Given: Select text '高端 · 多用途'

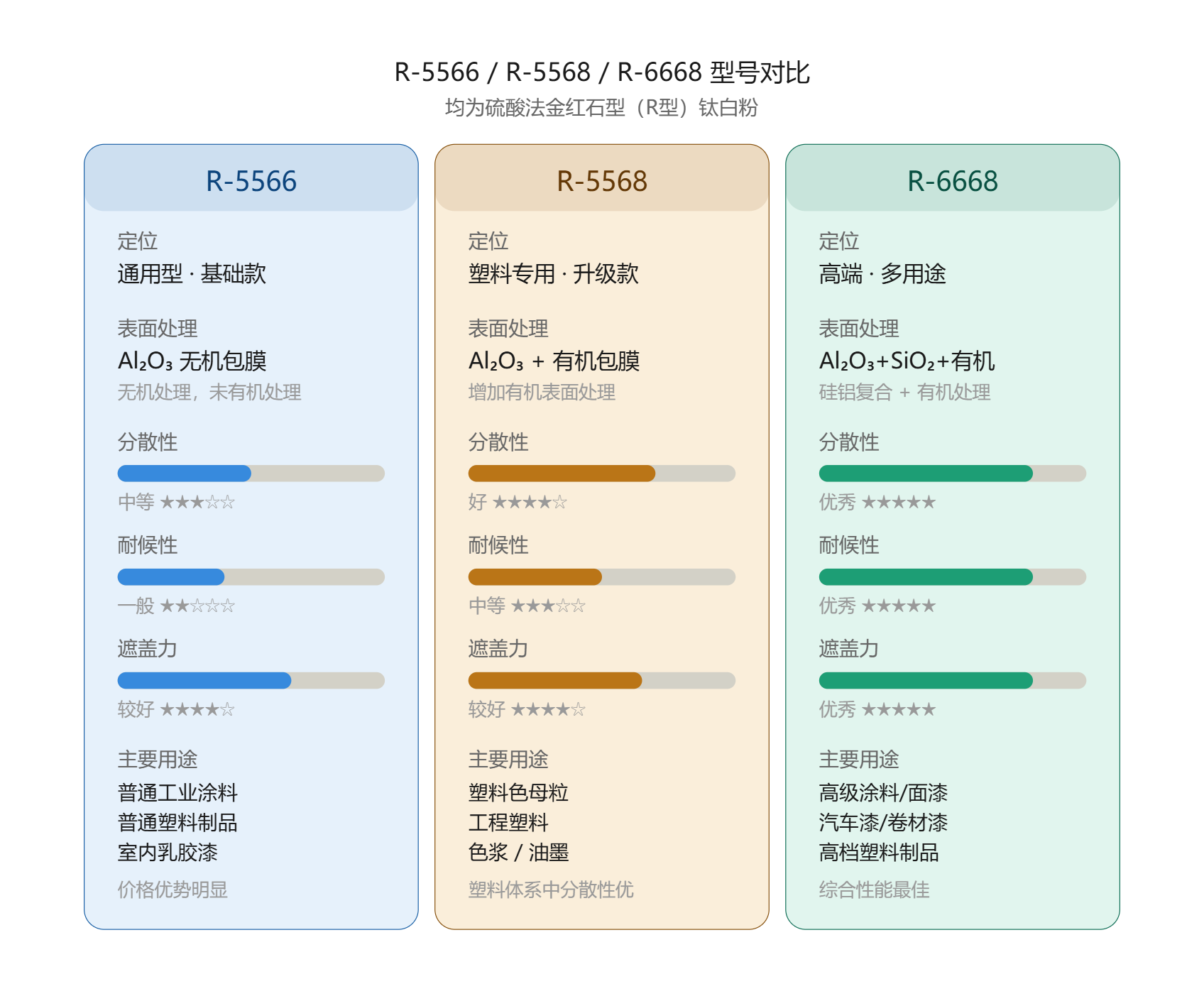Looking at the screenshot, I should coord(882,274).
